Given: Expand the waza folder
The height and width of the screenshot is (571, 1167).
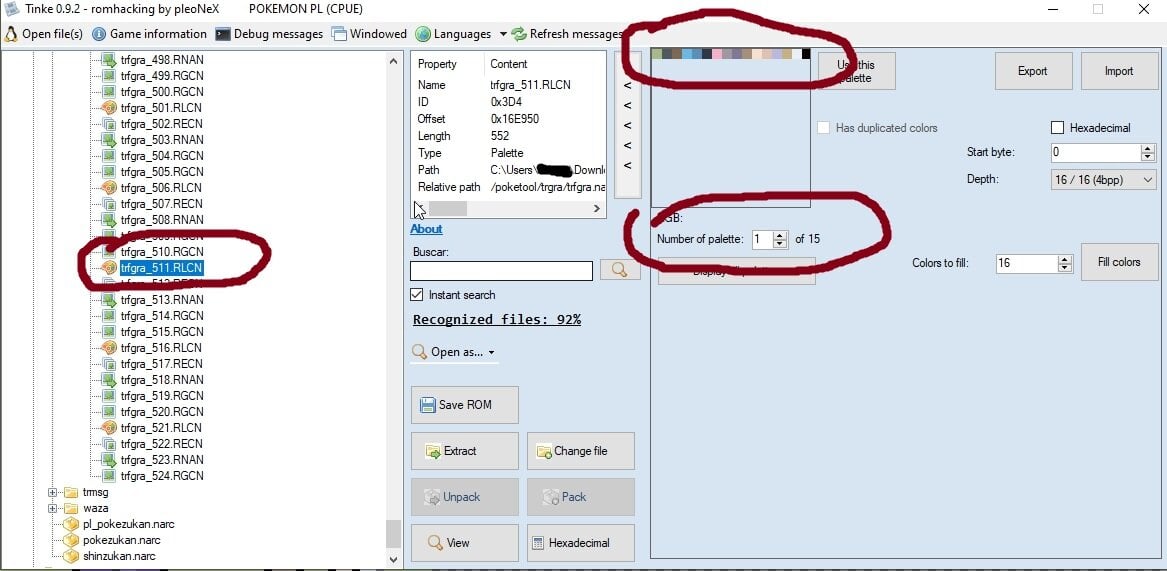Looking at the screenshot, I should tap(53, 508).
